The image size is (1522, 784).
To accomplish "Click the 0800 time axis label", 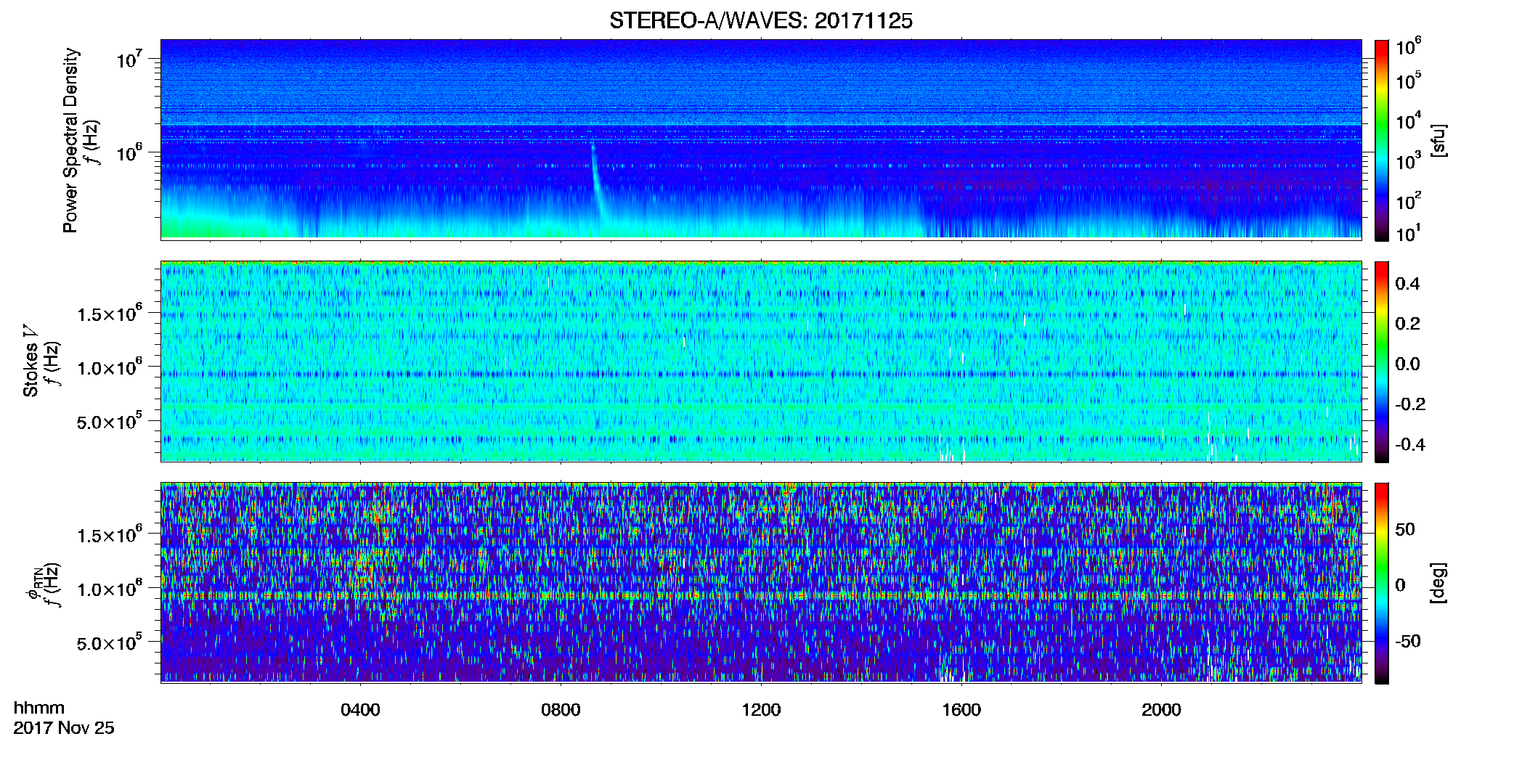I will [561, 710].
